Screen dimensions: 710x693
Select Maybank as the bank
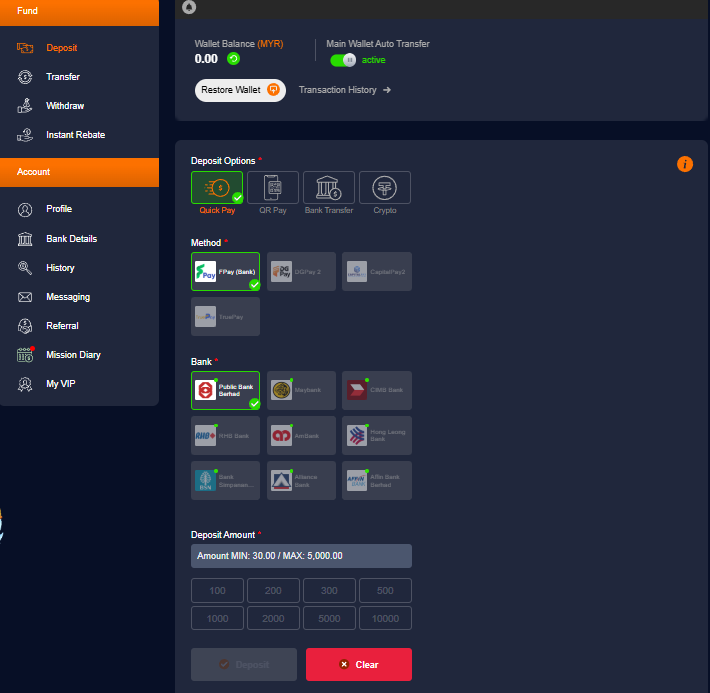[301, 390]
